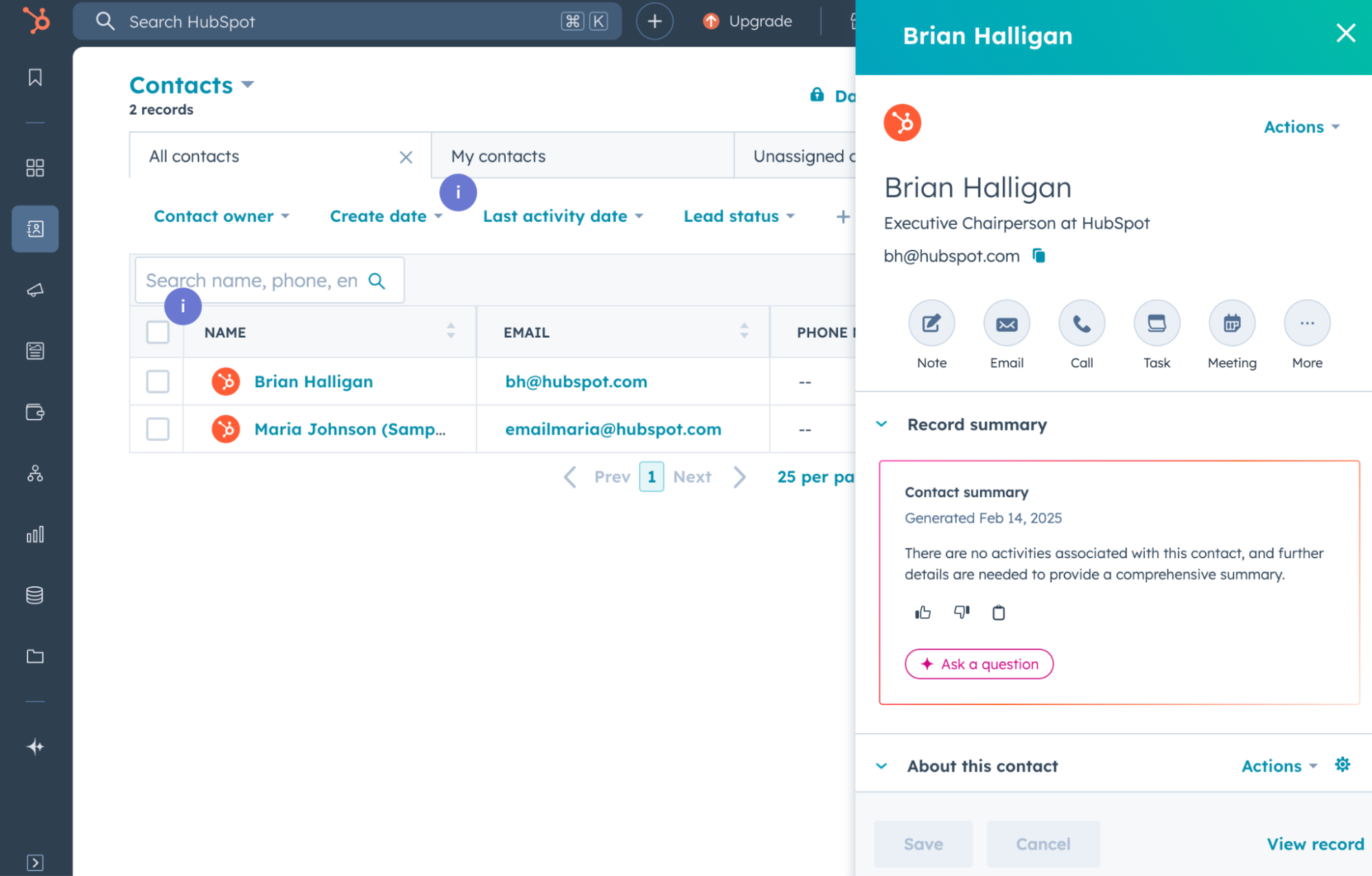Switch to the My contacts tab
Image resolution: width=1372 pixels, height=876 pixels.
(x=582, y=156)
